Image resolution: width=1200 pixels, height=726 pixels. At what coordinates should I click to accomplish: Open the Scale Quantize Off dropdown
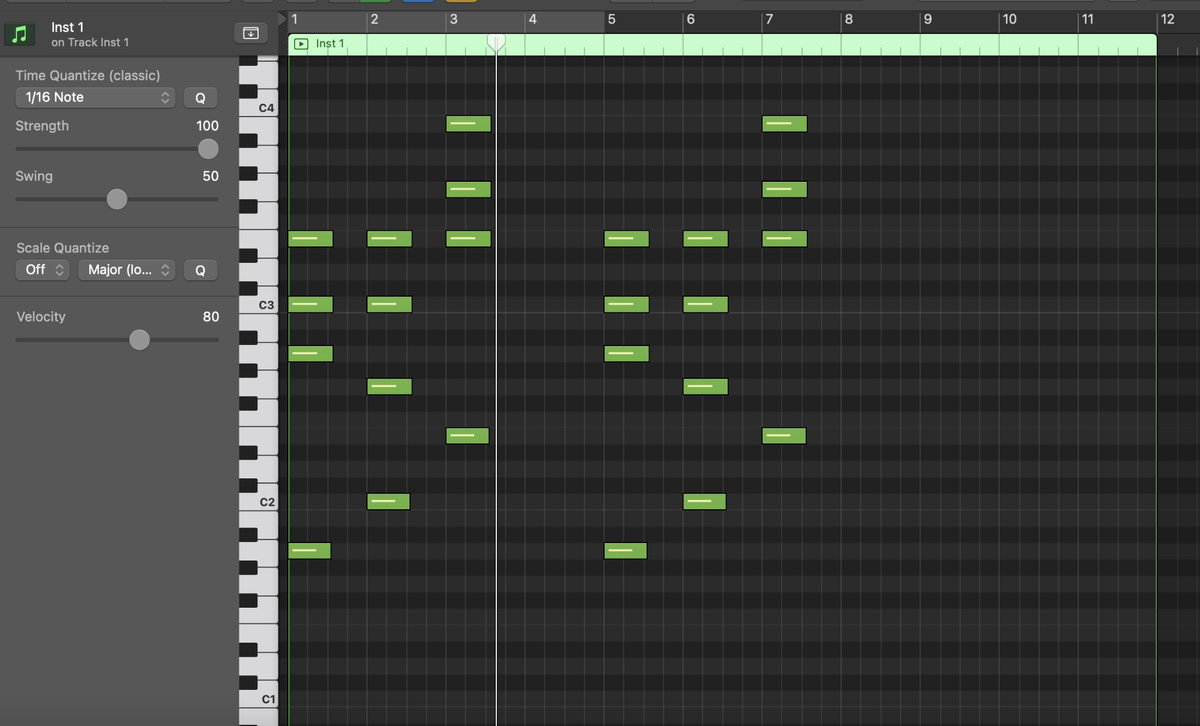point(44,270)
